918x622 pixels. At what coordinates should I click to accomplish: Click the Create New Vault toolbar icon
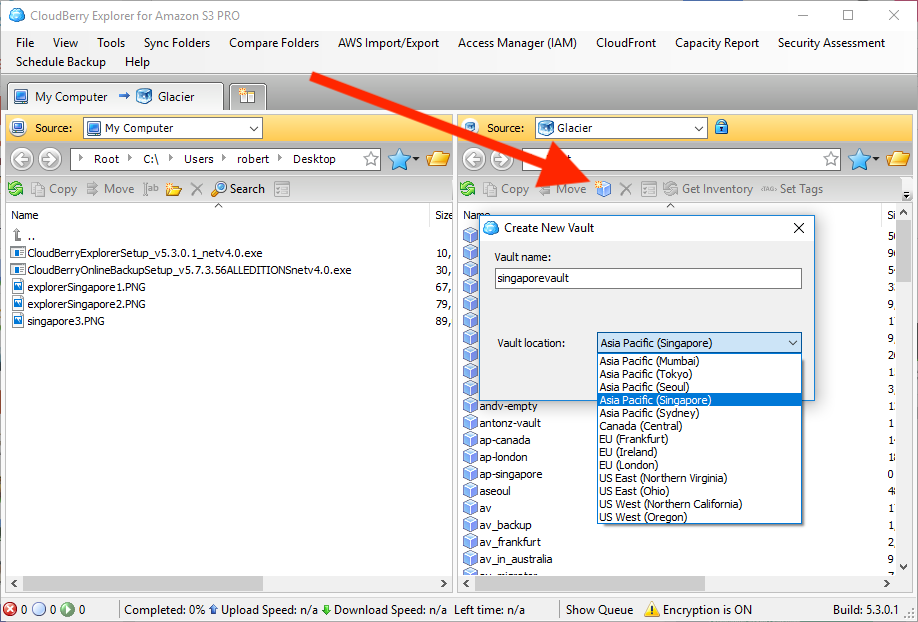coord(603,189)
